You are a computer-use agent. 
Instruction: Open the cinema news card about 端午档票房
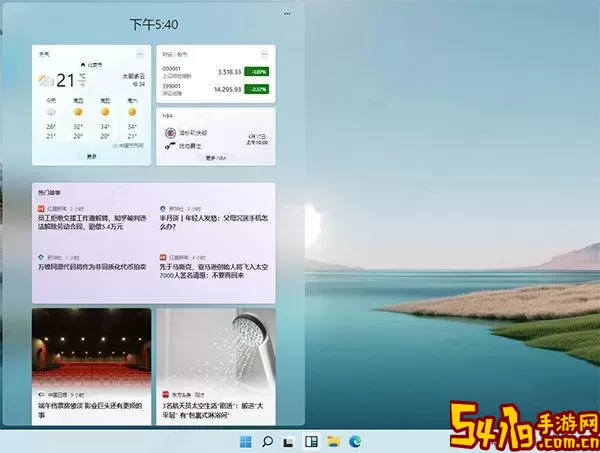pos(91,367)
